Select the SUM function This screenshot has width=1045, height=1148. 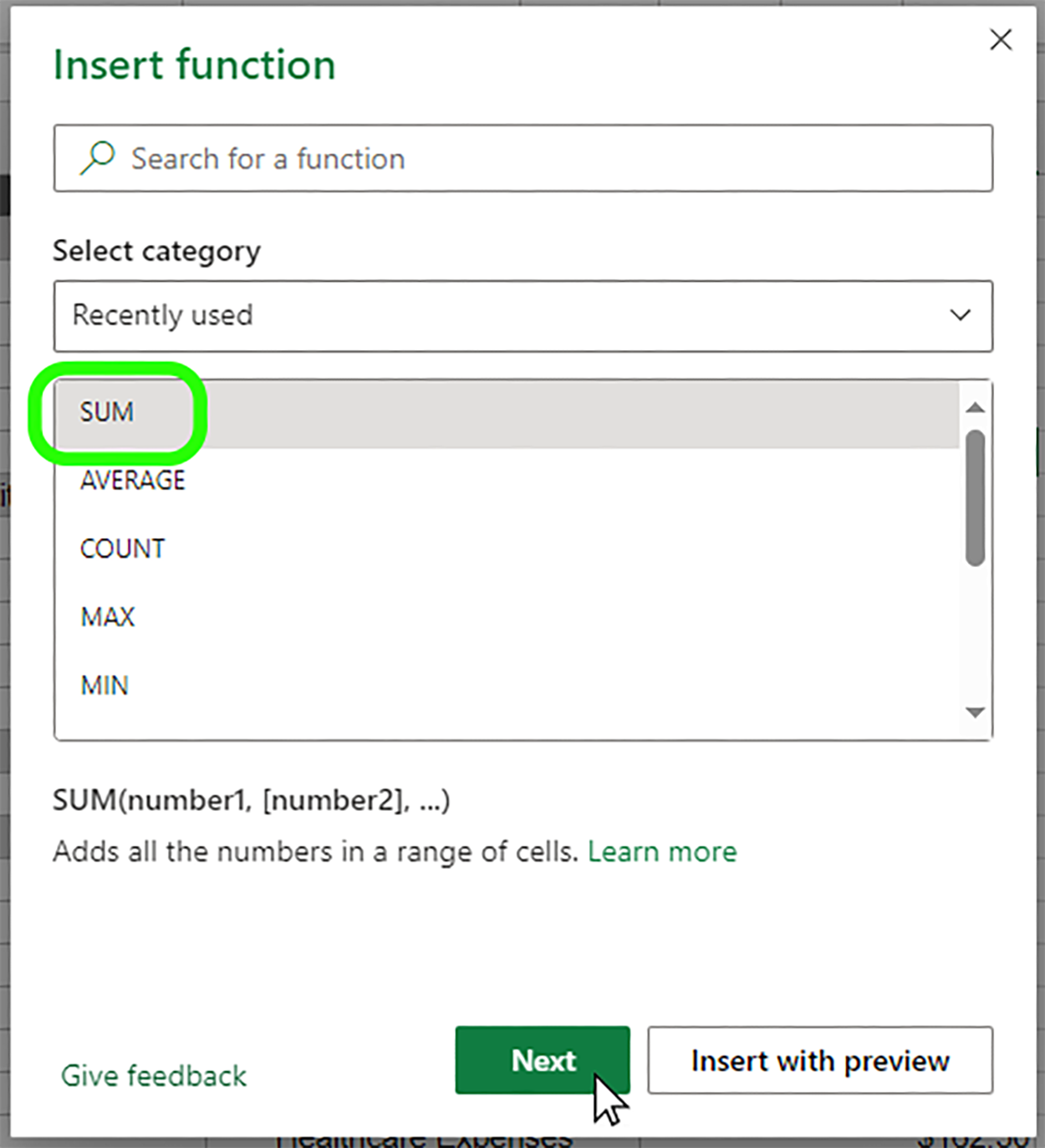click(x=107, y=412)
